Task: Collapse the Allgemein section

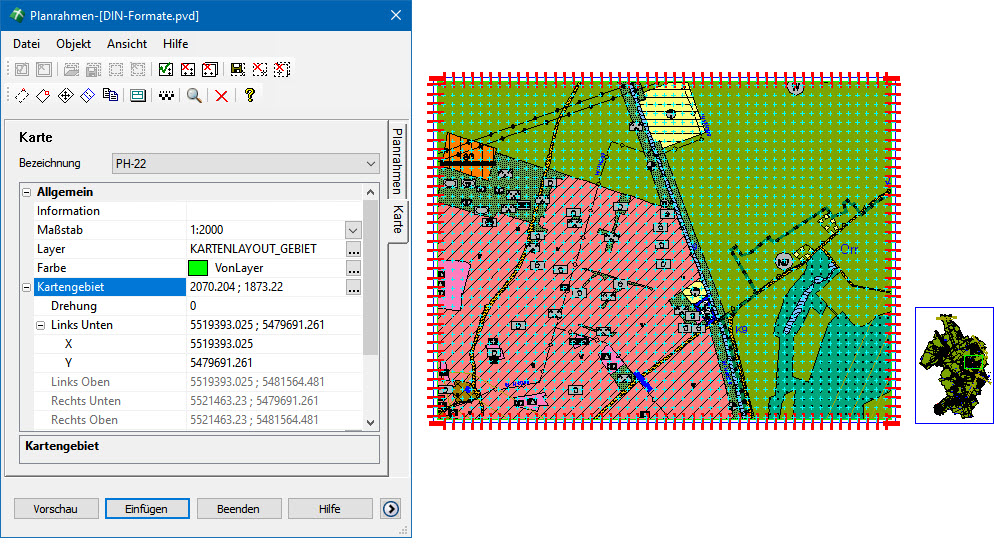Action: tap(27, 192)
